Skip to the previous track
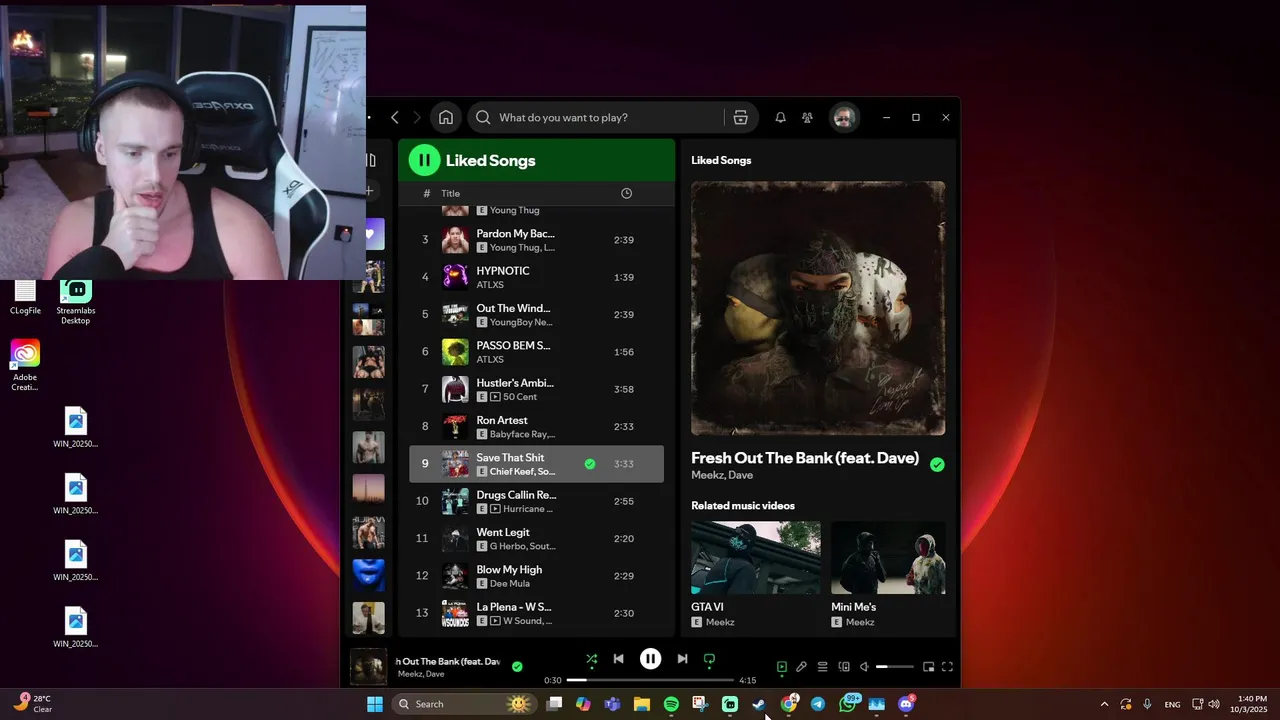The width and height of the screenshot is (1280, 720). [x=618, y=659]
